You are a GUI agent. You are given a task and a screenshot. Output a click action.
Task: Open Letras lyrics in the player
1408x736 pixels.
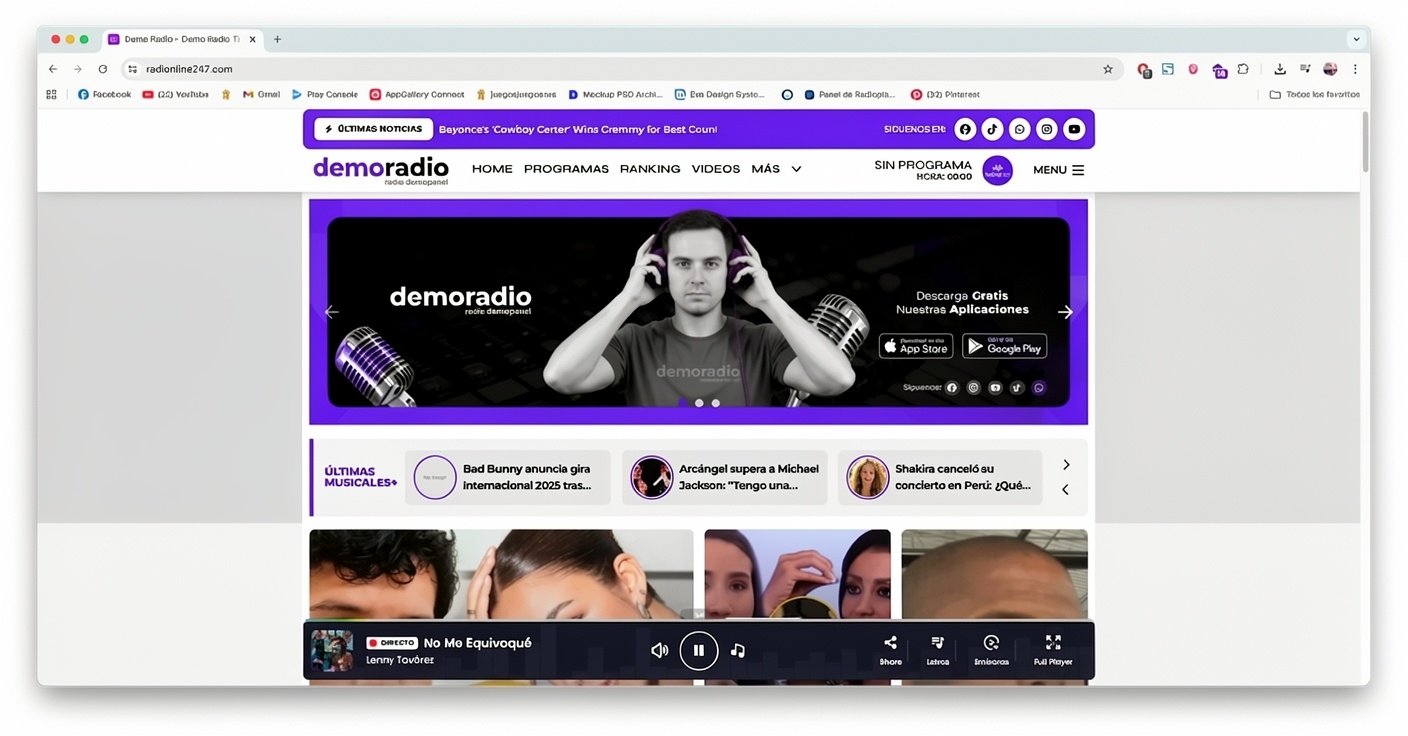coord(938,650)
